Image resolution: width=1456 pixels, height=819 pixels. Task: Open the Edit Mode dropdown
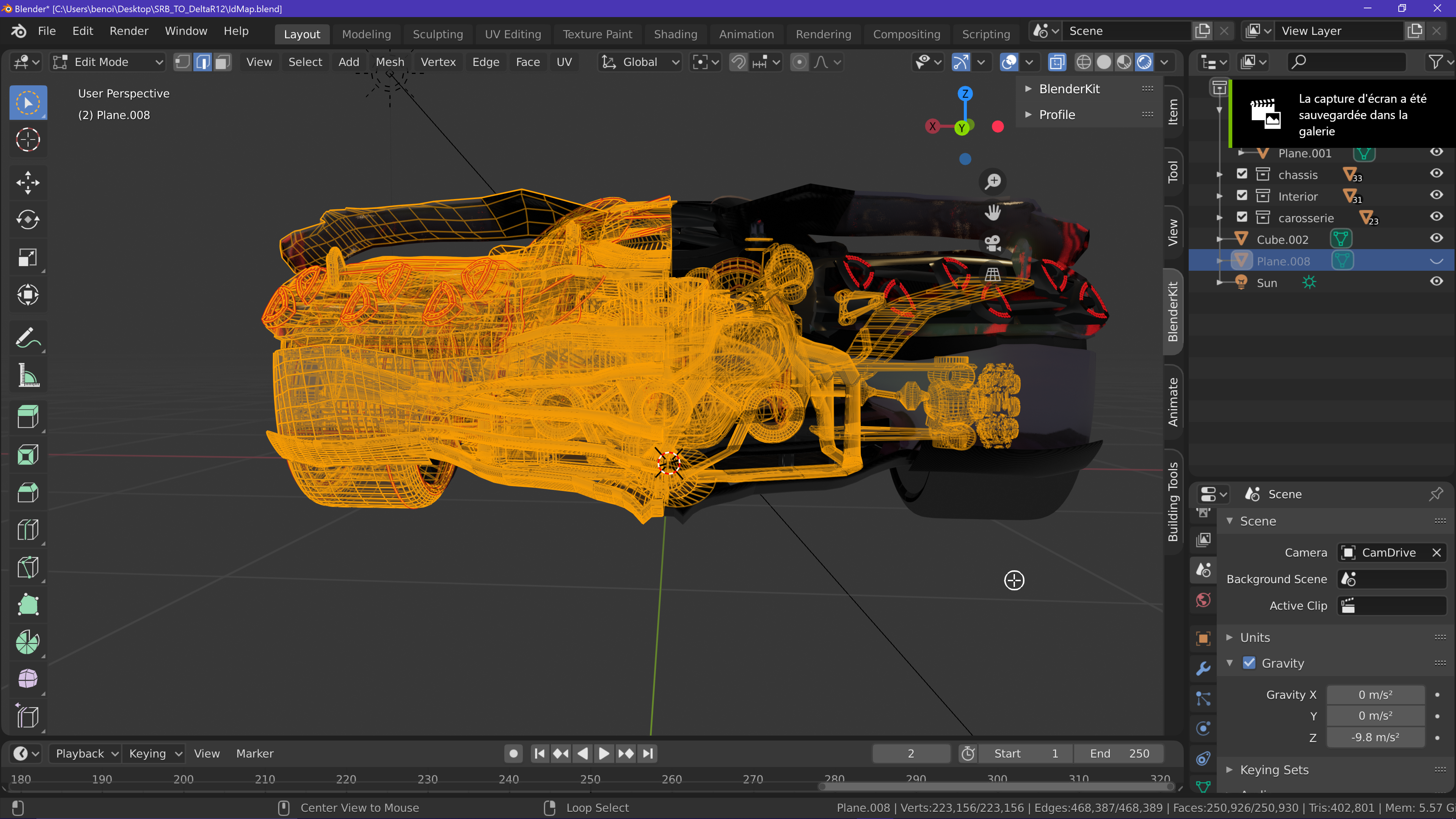(x=107, y=62)
